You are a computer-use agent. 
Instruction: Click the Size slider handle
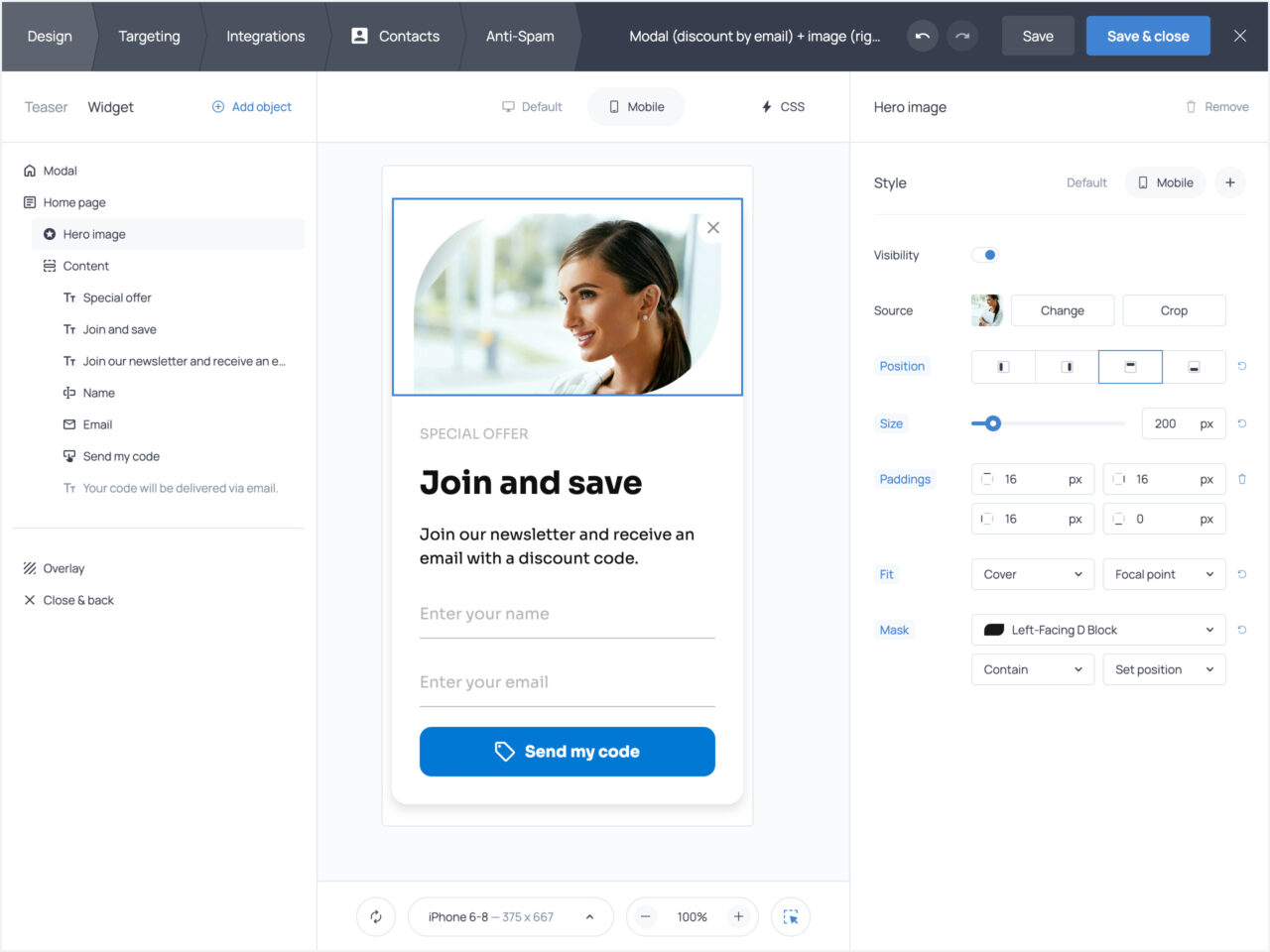[x=992, y=423]
